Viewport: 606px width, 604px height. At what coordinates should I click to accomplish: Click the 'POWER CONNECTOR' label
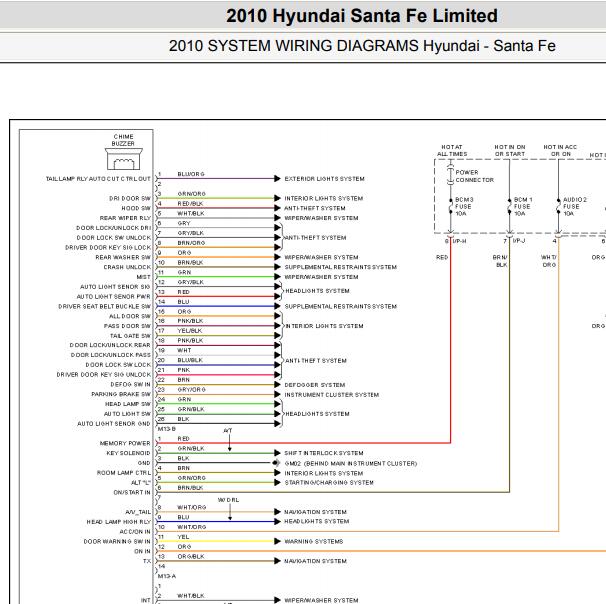pyautogui.click(x=475, y=176)
